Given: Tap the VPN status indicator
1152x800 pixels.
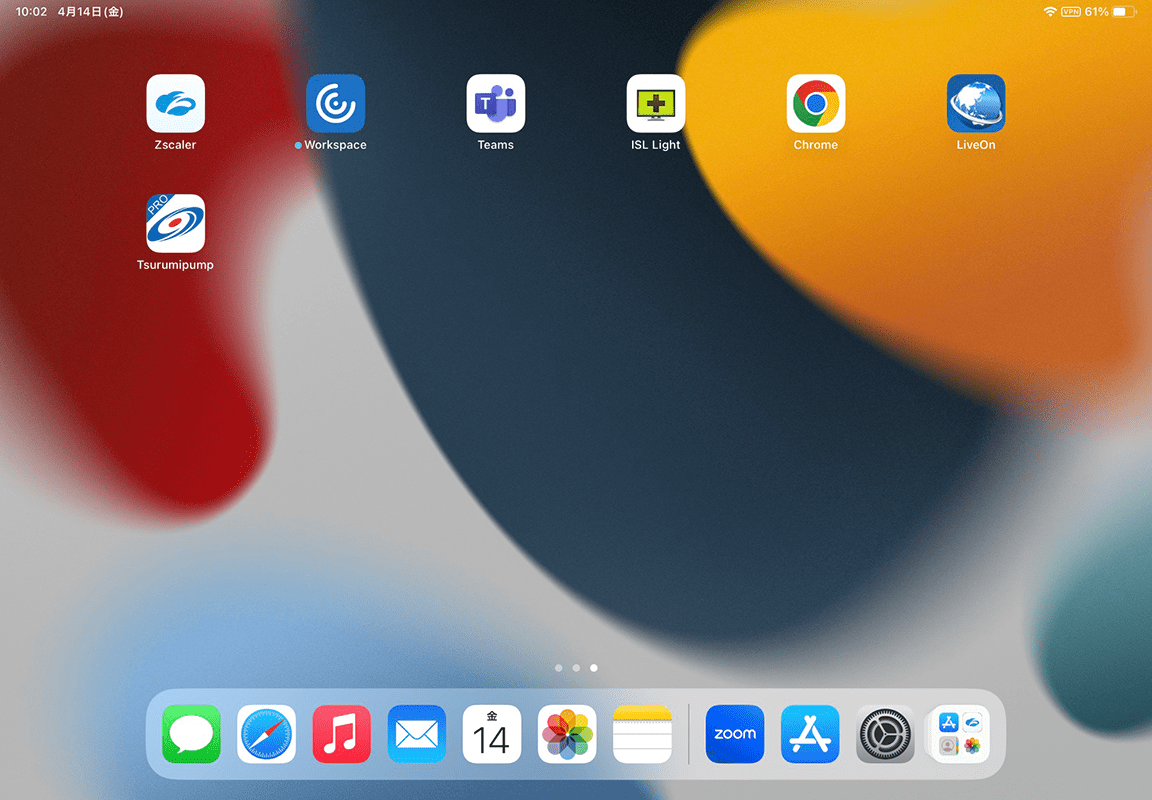Looking at the screenshot, I should coord(1070,12).
